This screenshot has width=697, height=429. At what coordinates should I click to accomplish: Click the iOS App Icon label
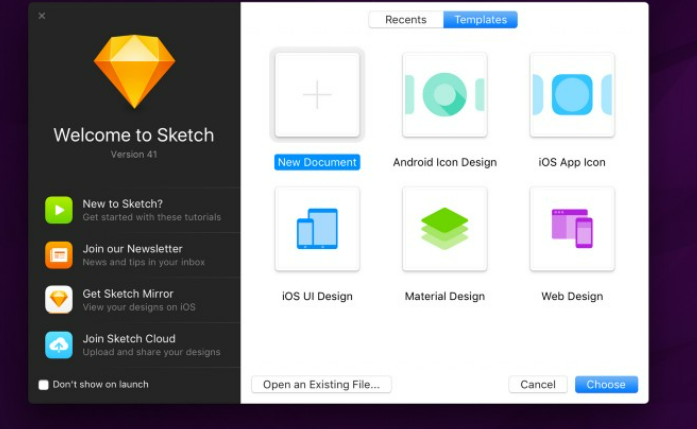572,162
